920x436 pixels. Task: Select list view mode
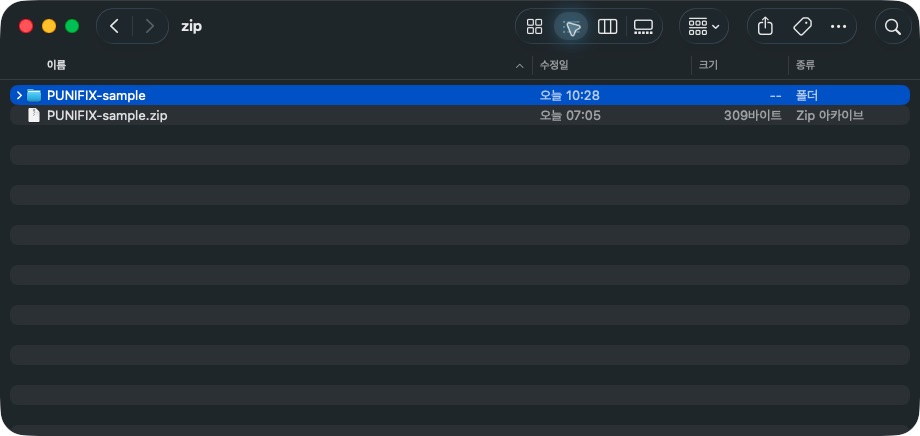[571, 26]
